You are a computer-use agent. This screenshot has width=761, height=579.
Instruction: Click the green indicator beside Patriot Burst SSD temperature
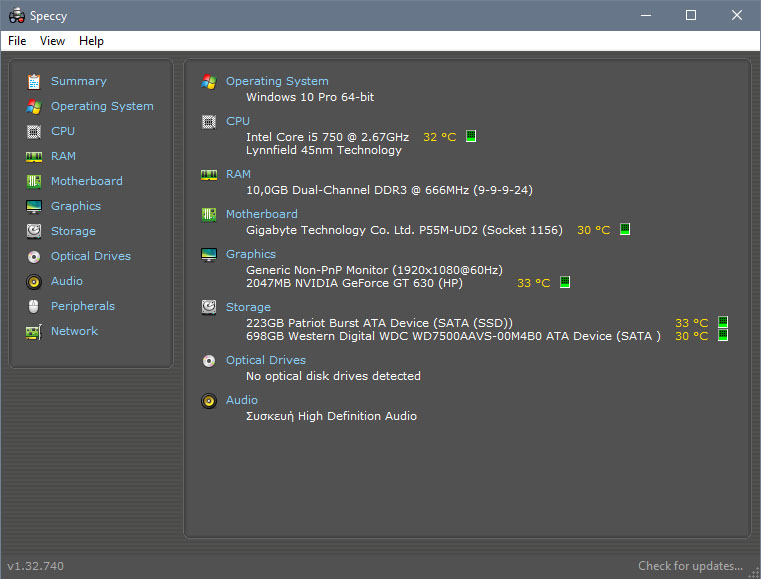(x=723, y=322)
